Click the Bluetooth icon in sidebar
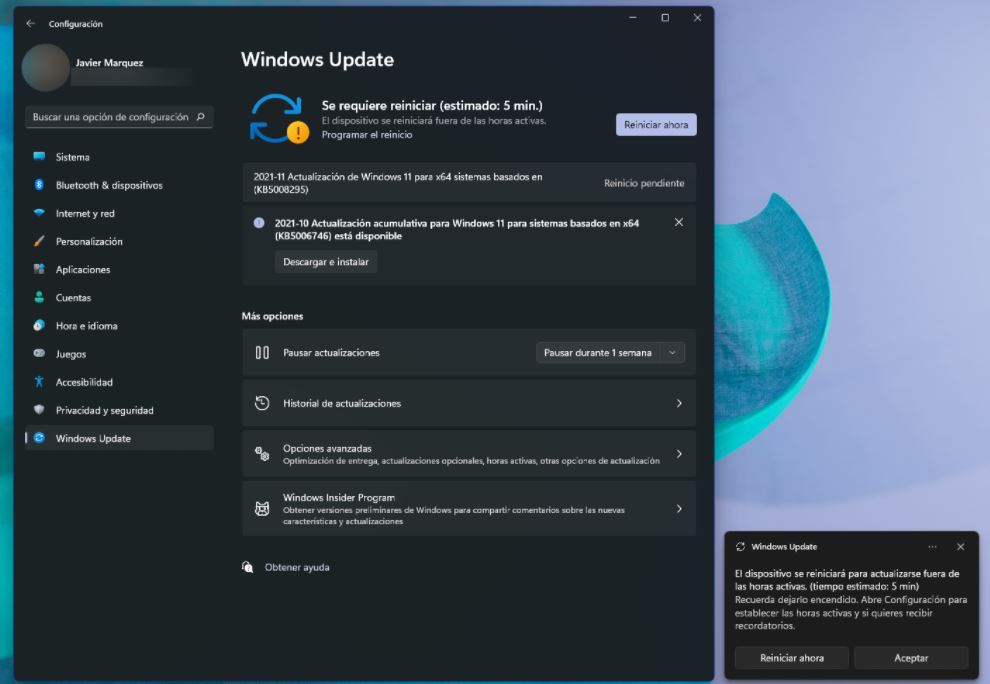The image size is (990, 684). coord(39,185)
